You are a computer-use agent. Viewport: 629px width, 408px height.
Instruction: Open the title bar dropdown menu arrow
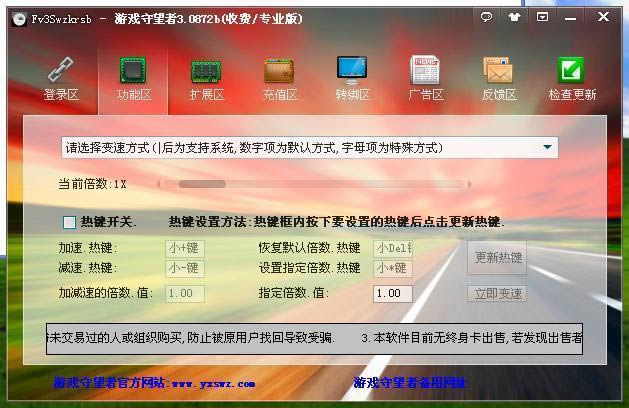tap(542, 17)
